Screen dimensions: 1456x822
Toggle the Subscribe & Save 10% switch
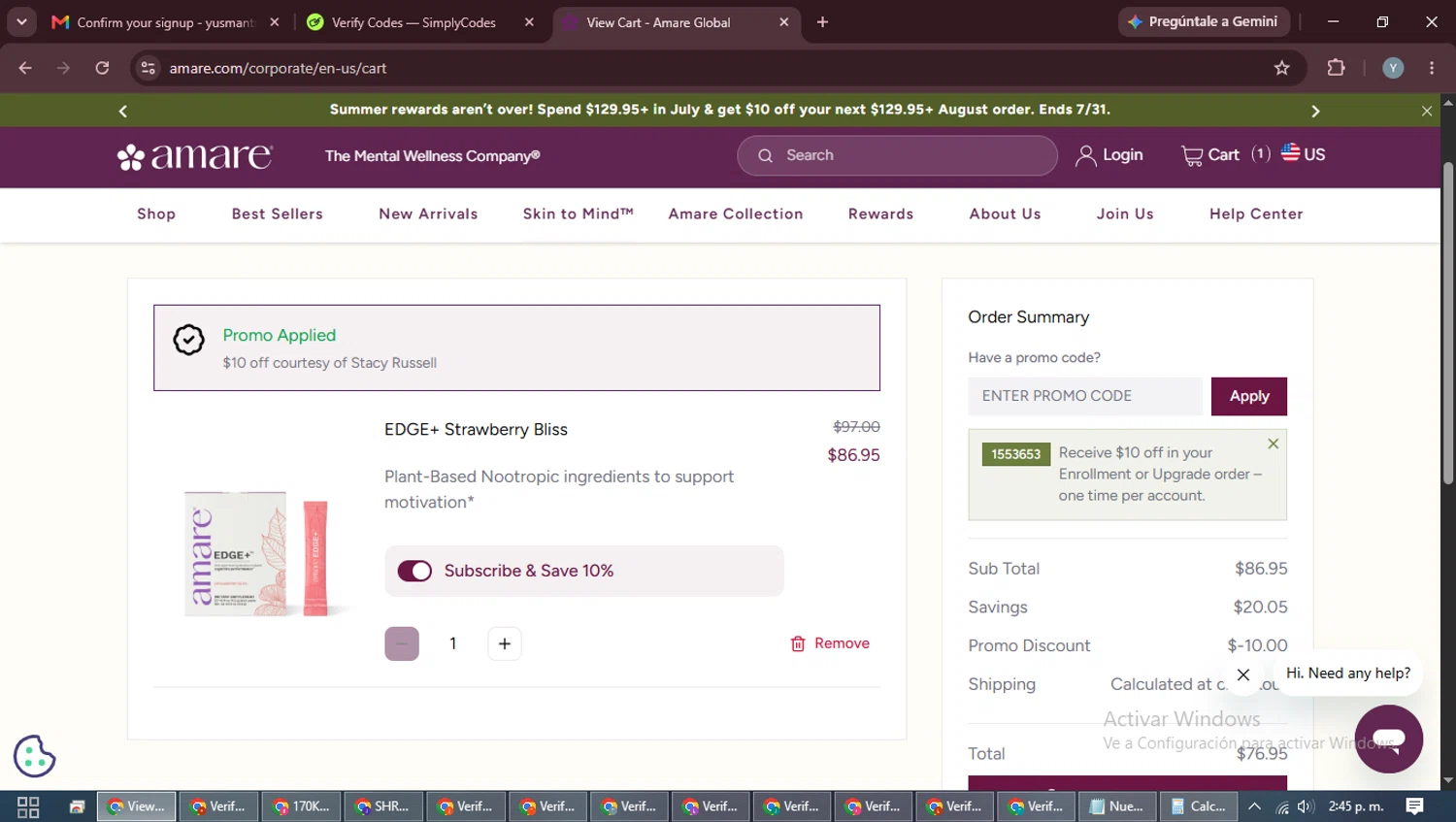[x=414, y=571]
